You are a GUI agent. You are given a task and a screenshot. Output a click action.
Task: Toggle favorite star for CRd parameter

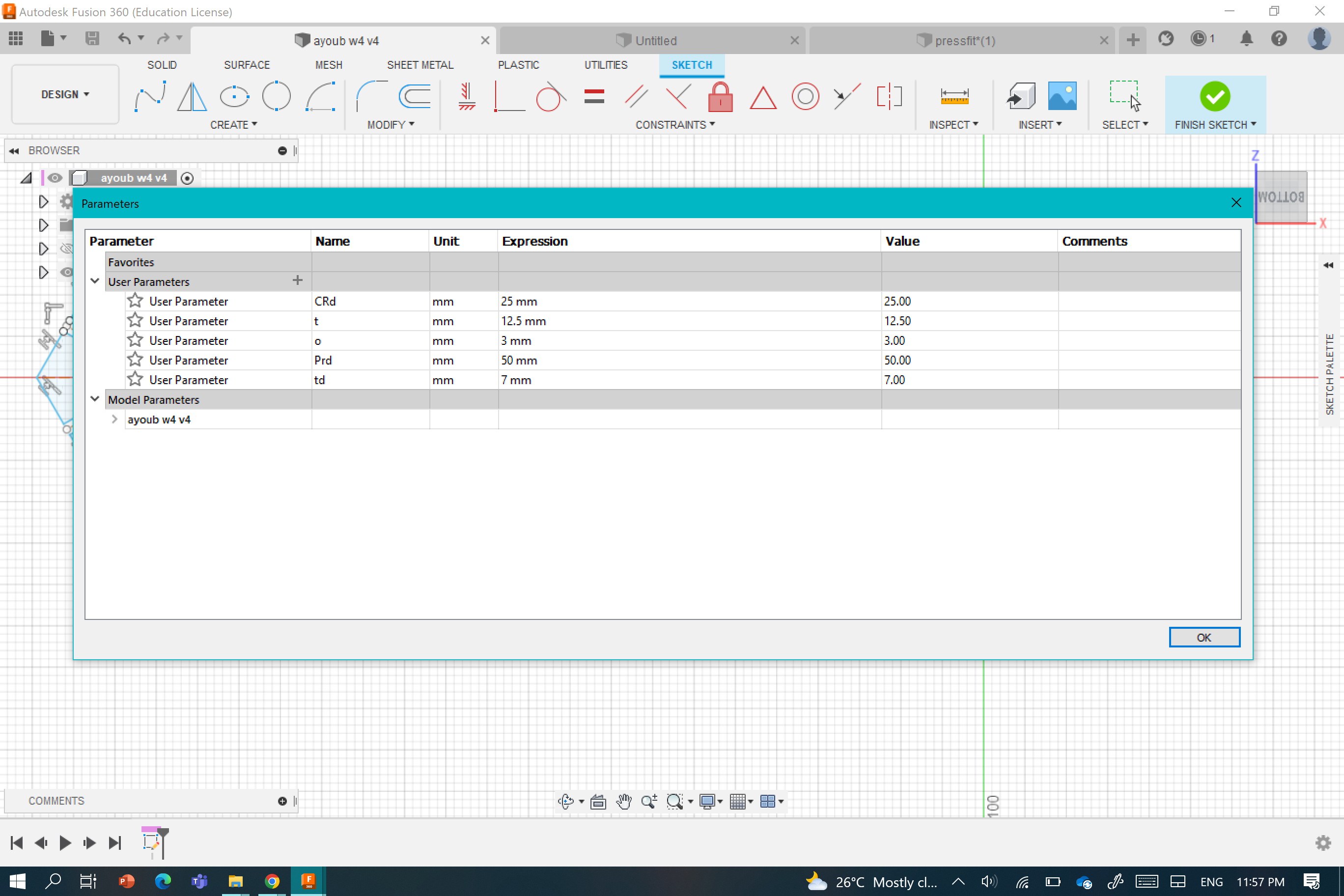135,301
